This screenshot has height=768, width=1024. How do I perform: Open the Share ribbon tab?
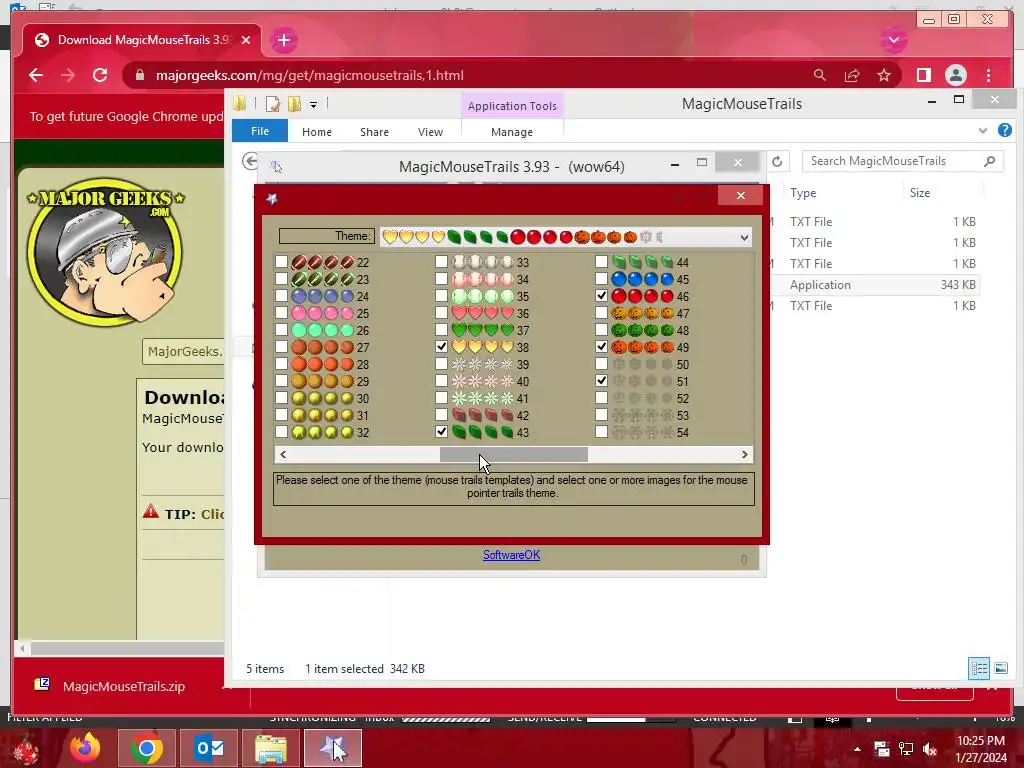click(374, 132)
